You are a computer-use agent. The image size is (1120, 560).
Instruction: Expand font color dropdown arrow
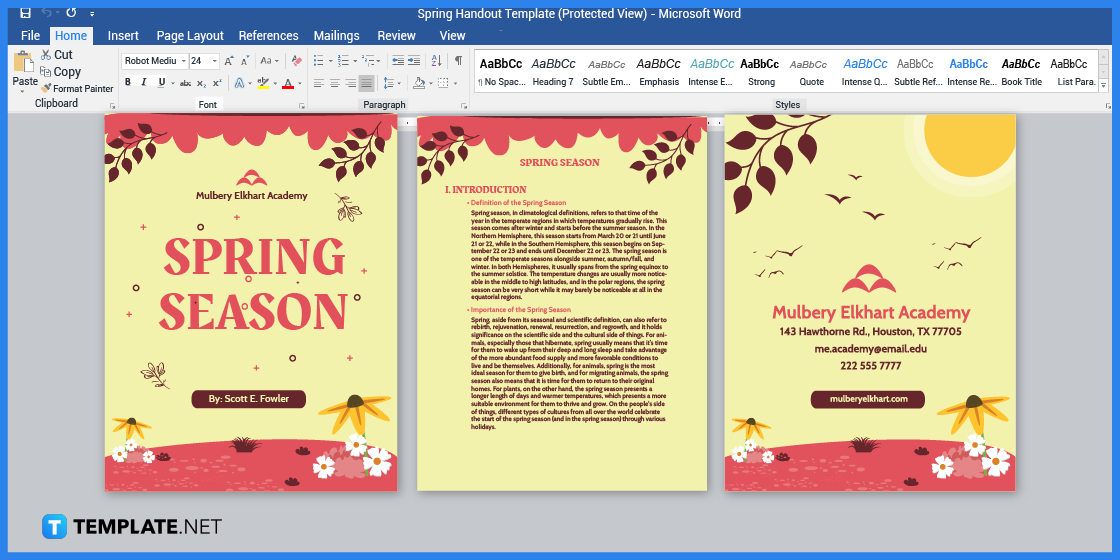point(299,84)
